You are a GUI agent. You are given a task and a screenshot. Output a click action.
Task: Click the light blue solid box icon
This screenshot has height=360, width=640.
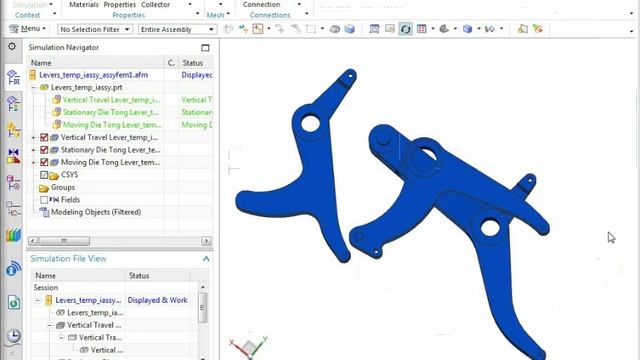pos(349,29)
